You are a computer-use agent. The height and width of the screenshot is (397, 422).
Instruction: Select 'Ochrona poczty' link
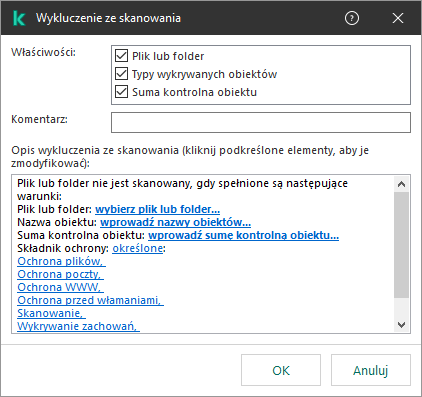pos(60,274)
